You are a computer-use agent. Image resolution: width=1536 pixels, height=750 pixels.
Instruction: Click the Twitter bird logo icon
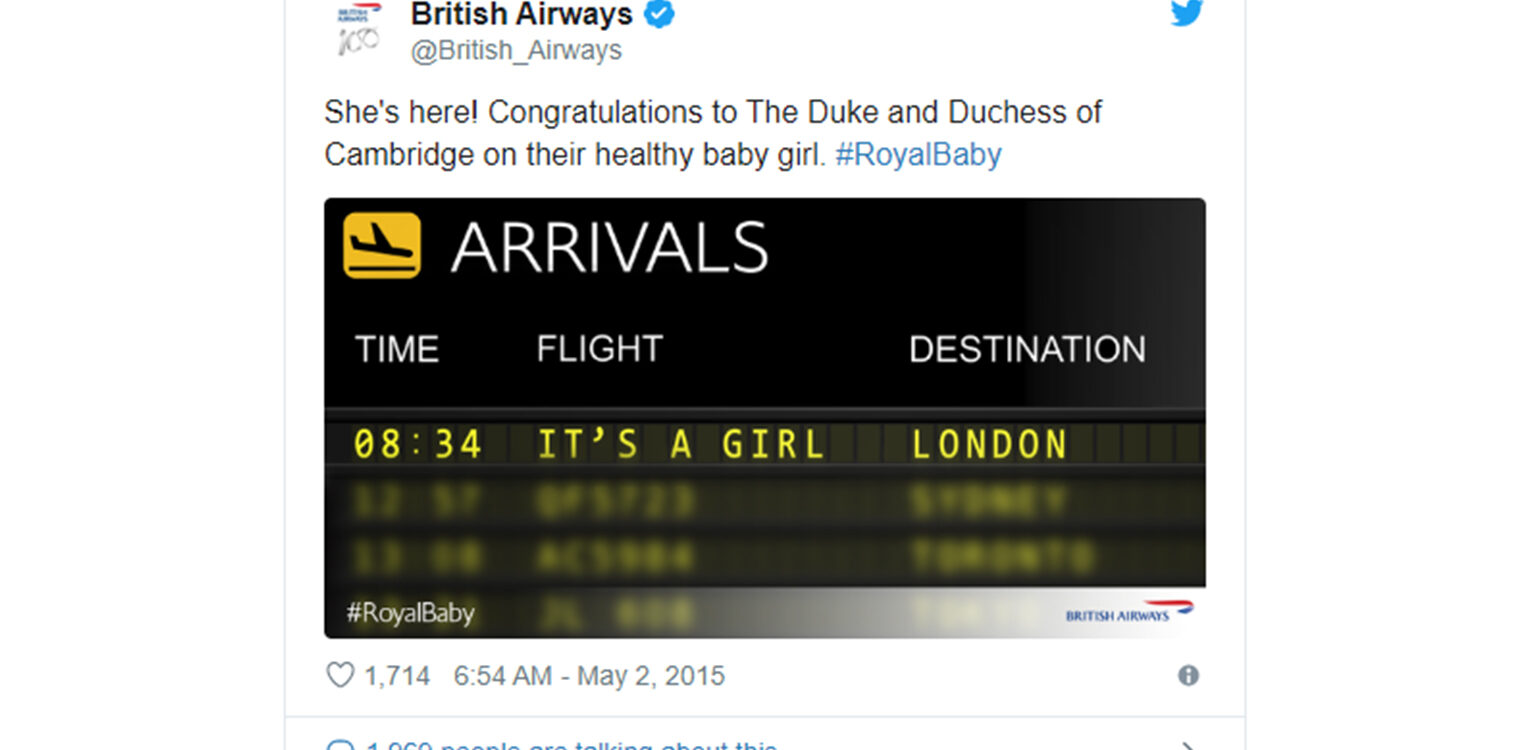[x=1186, y=12]
